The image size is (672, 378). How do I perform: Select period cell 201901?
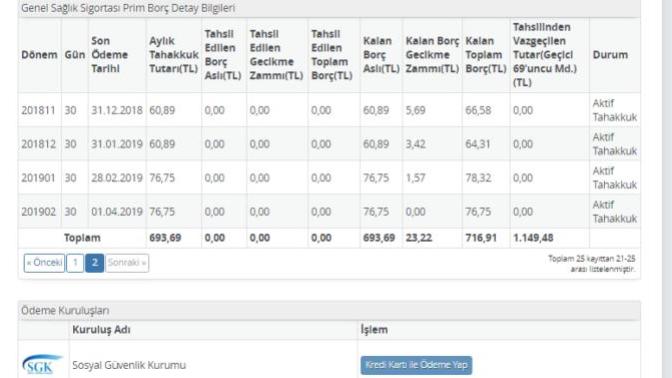[x=39, y=178]
